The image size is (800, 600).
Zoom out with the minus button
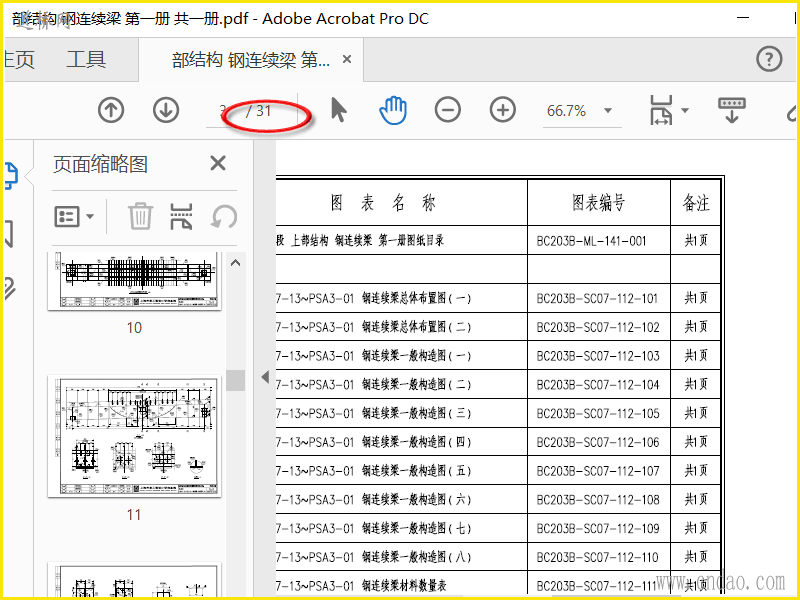pyautogui.click(x=447, y=110)
